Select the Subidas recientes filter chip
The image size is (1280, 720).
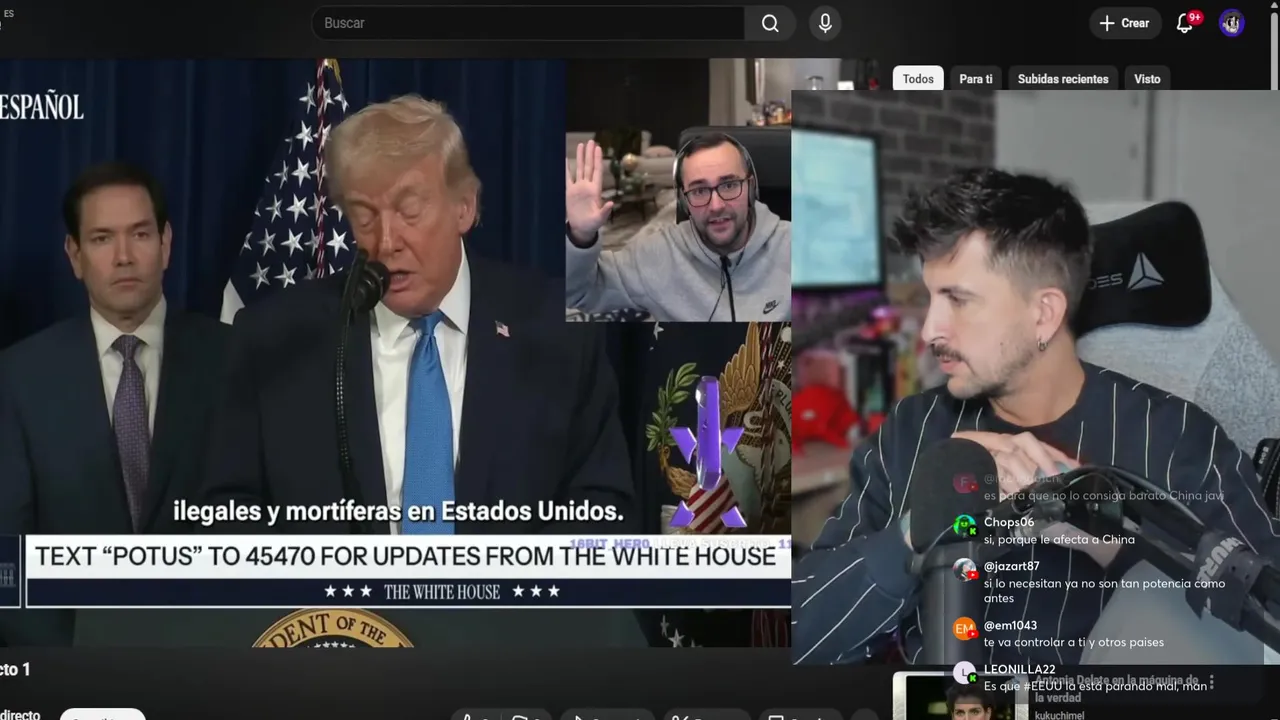coord(1063,79)
